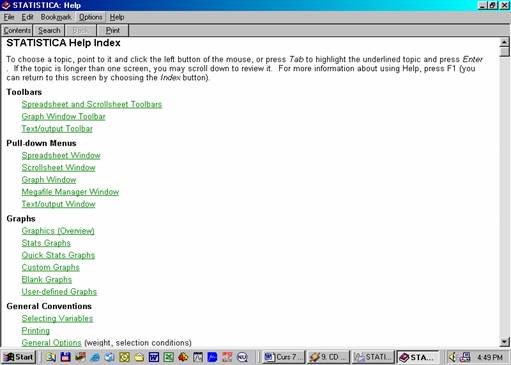Open Text/output Toolbar topic
This screenshot has width=511, height=365.
(x=57, y=129)
